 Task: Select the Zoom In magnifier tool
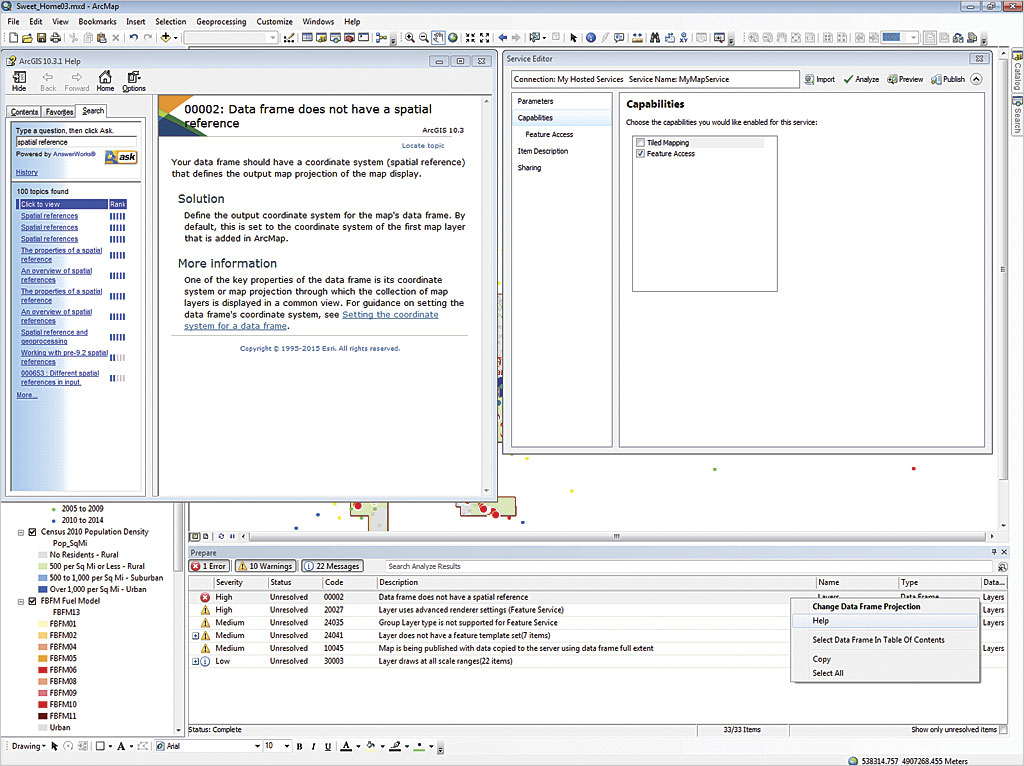click(409, 38)
